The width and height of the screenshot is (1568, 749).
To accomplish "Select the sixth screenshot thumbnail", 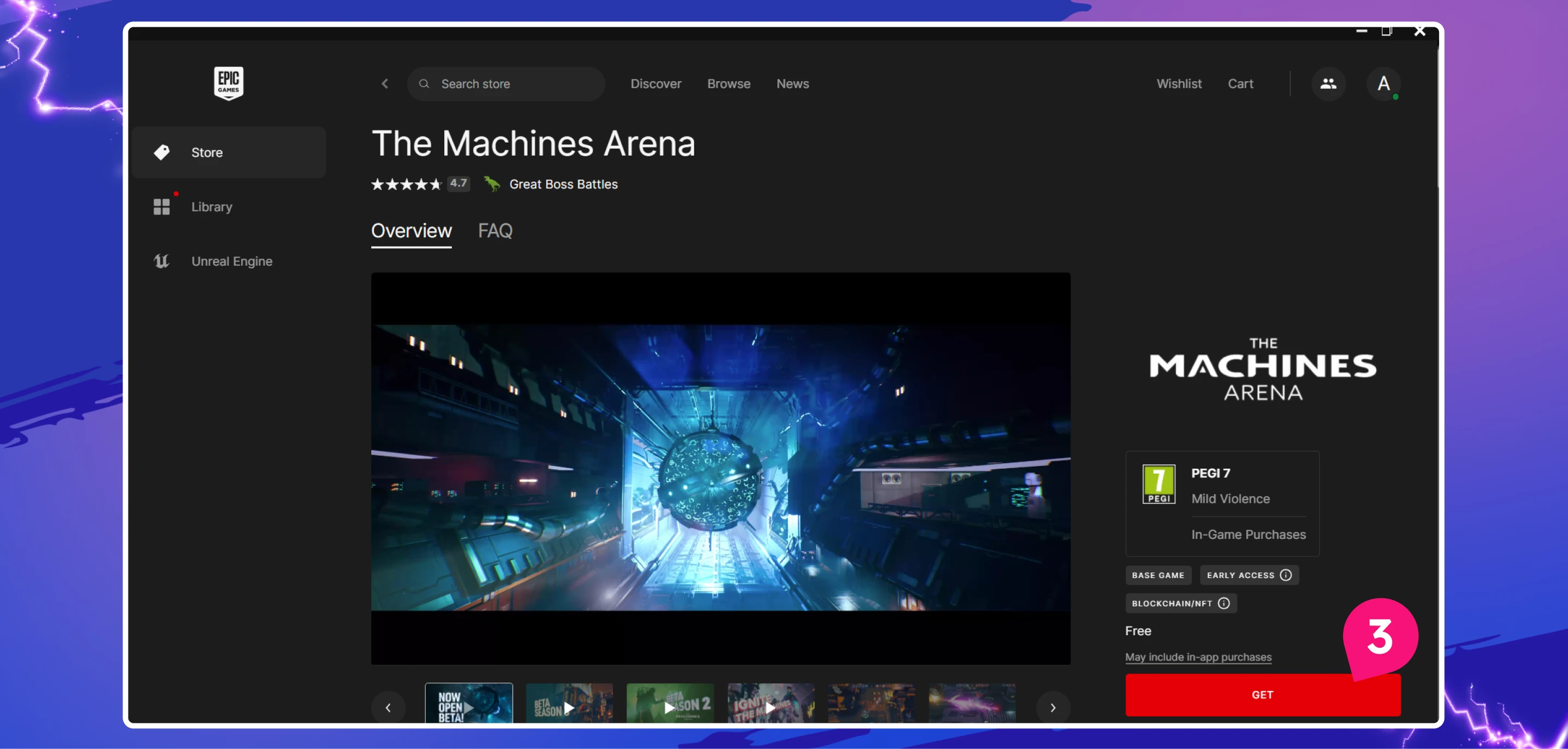I will pyautogui.click(x=972, y=703).
